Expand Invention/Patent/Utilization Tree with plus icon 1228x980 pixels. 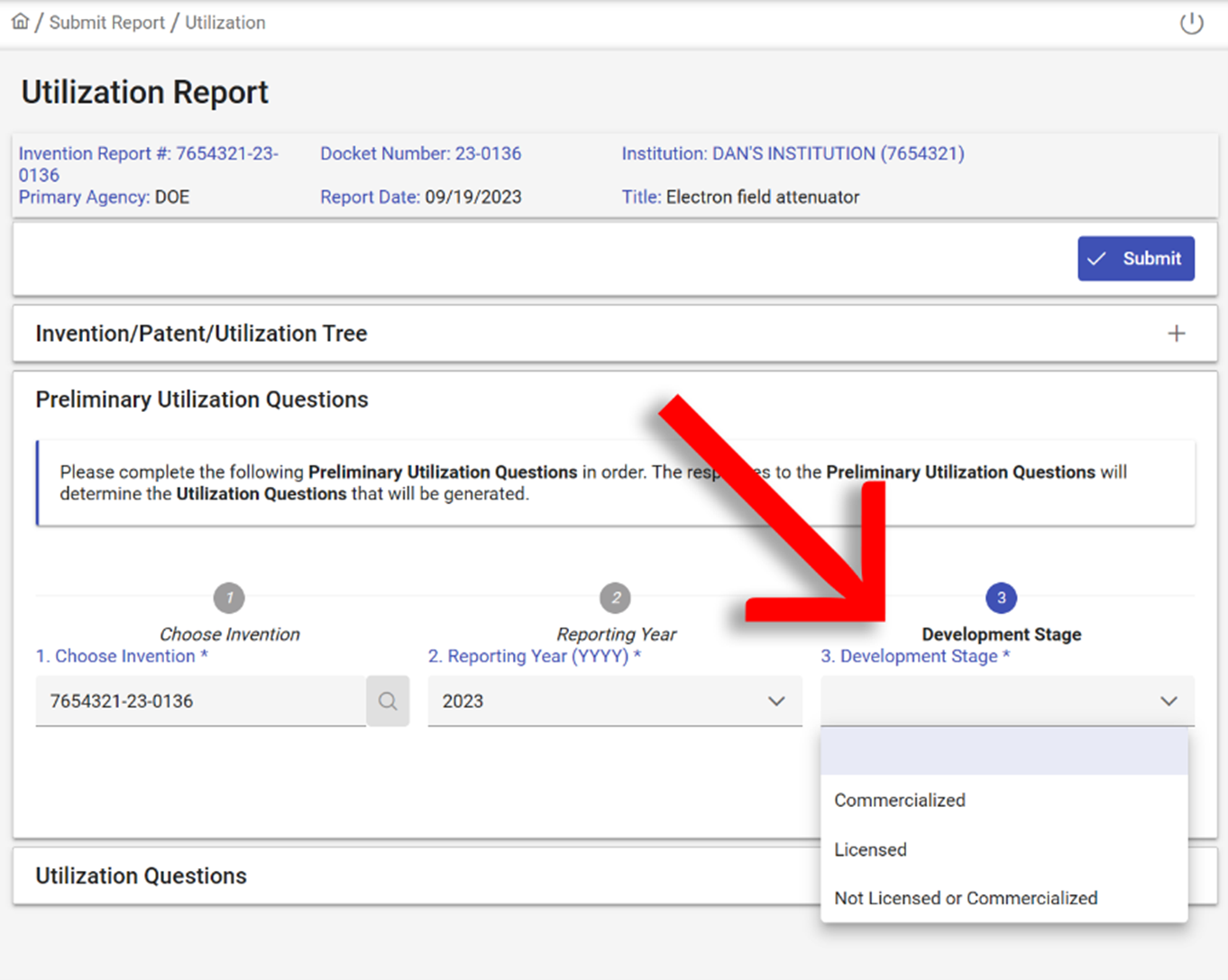click(1176, 334)
